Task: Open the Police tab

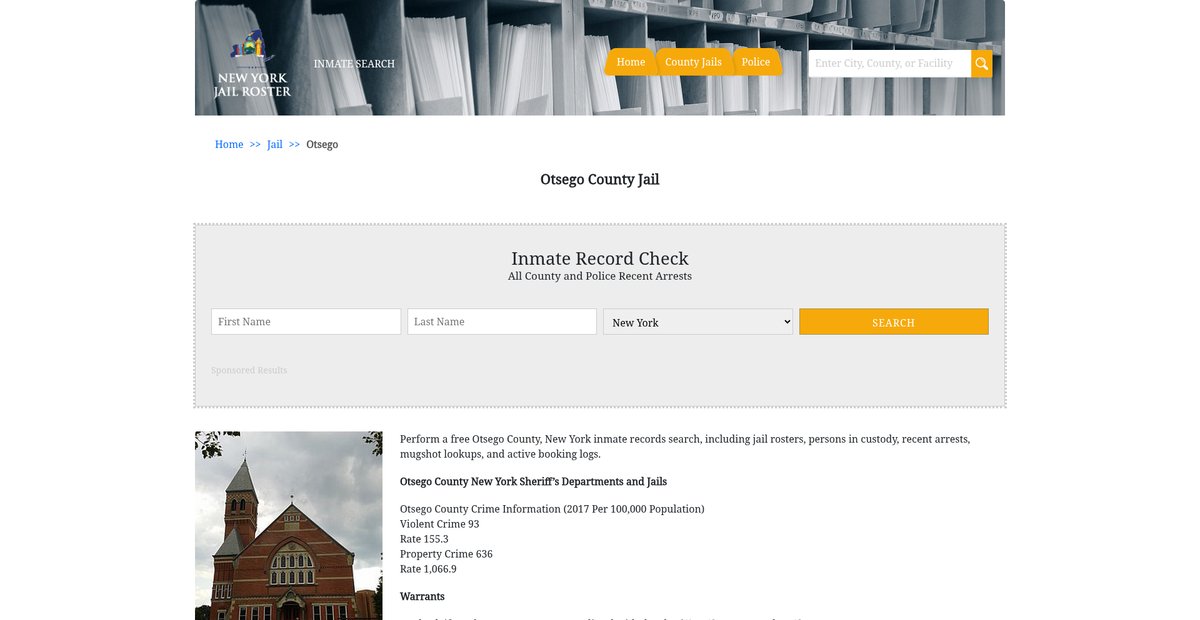Action: coord(756,62)
